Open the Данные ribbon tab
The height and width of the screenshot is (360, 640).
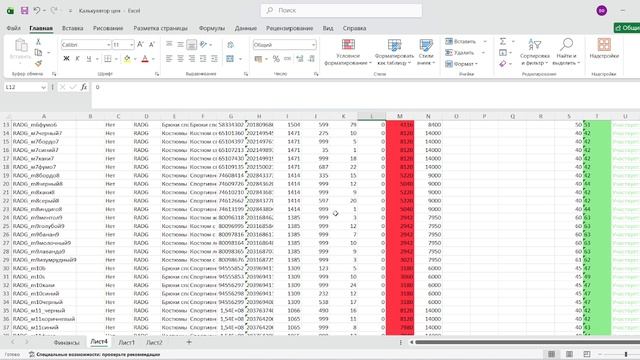point(246,28)
